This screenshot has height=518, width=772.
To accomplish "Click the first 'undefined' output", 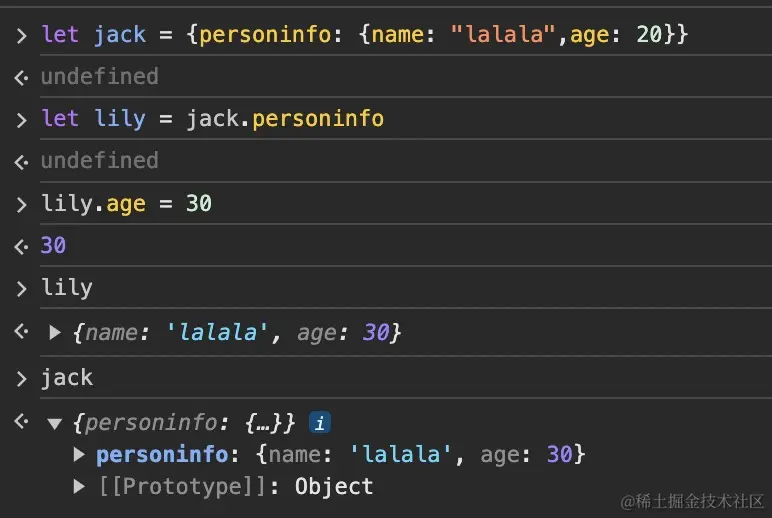I will (99, 77).
